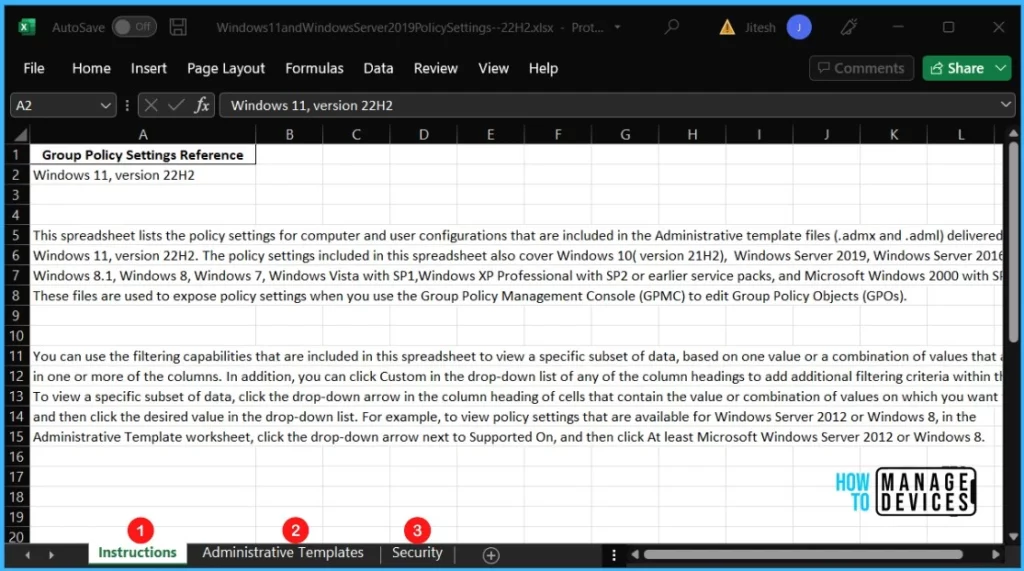Click the next sheet navigation arrow
1024x571 pixels.
click(x=51, y=555)
